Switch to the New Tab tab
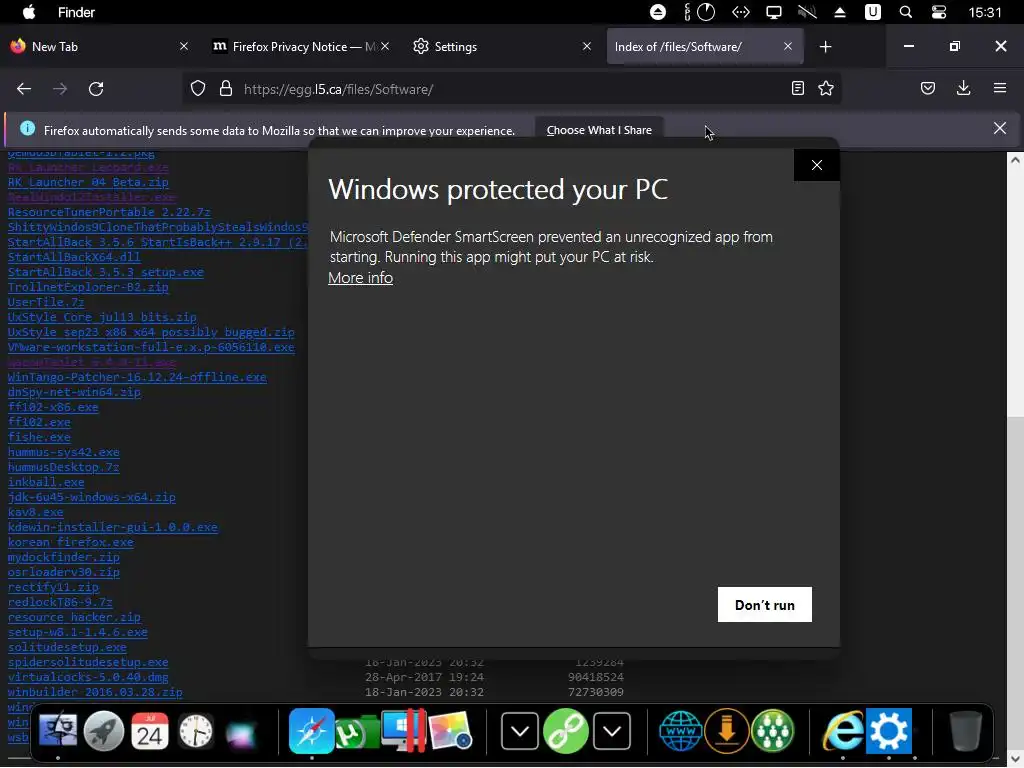This screenshot has width=1024, height=768. click(98, 46)
